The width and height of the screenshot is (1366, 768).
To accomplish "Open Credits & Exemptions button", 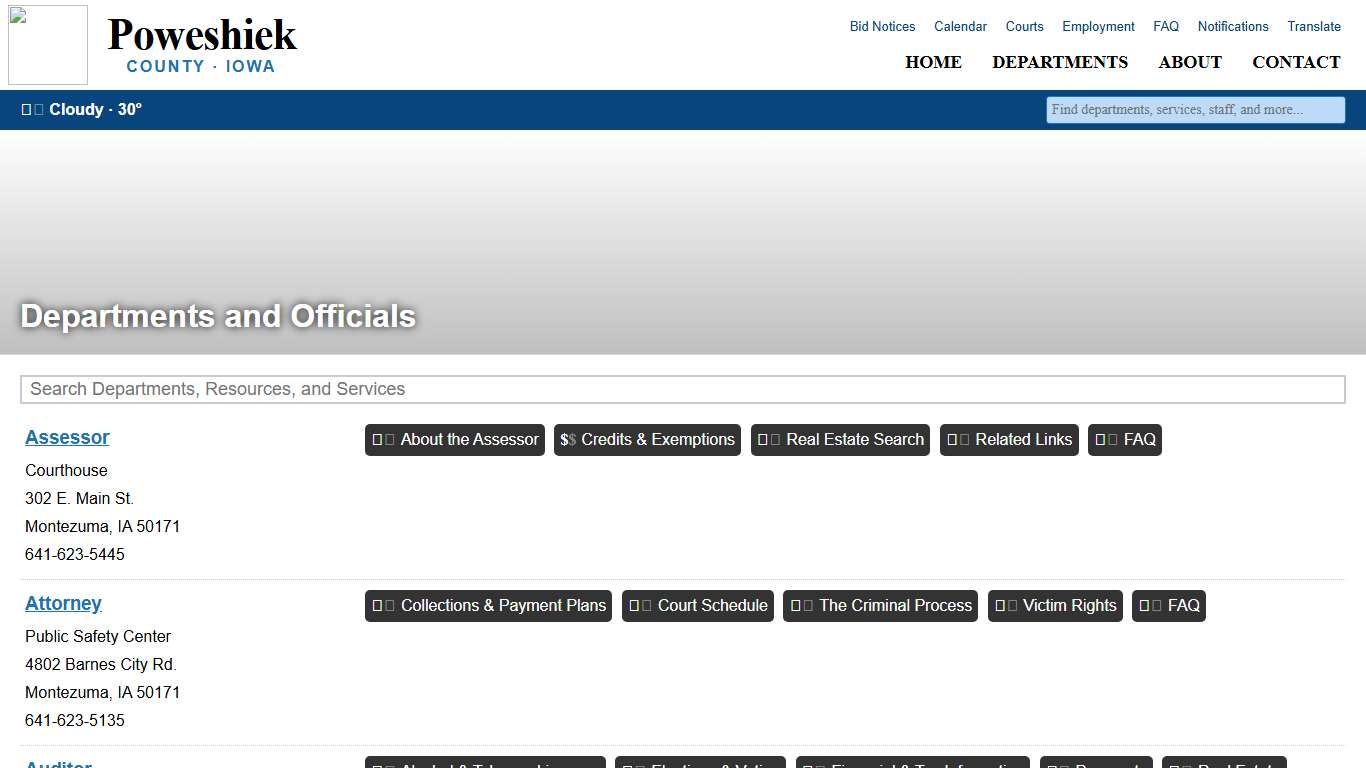I will click(x=647, y=440).
